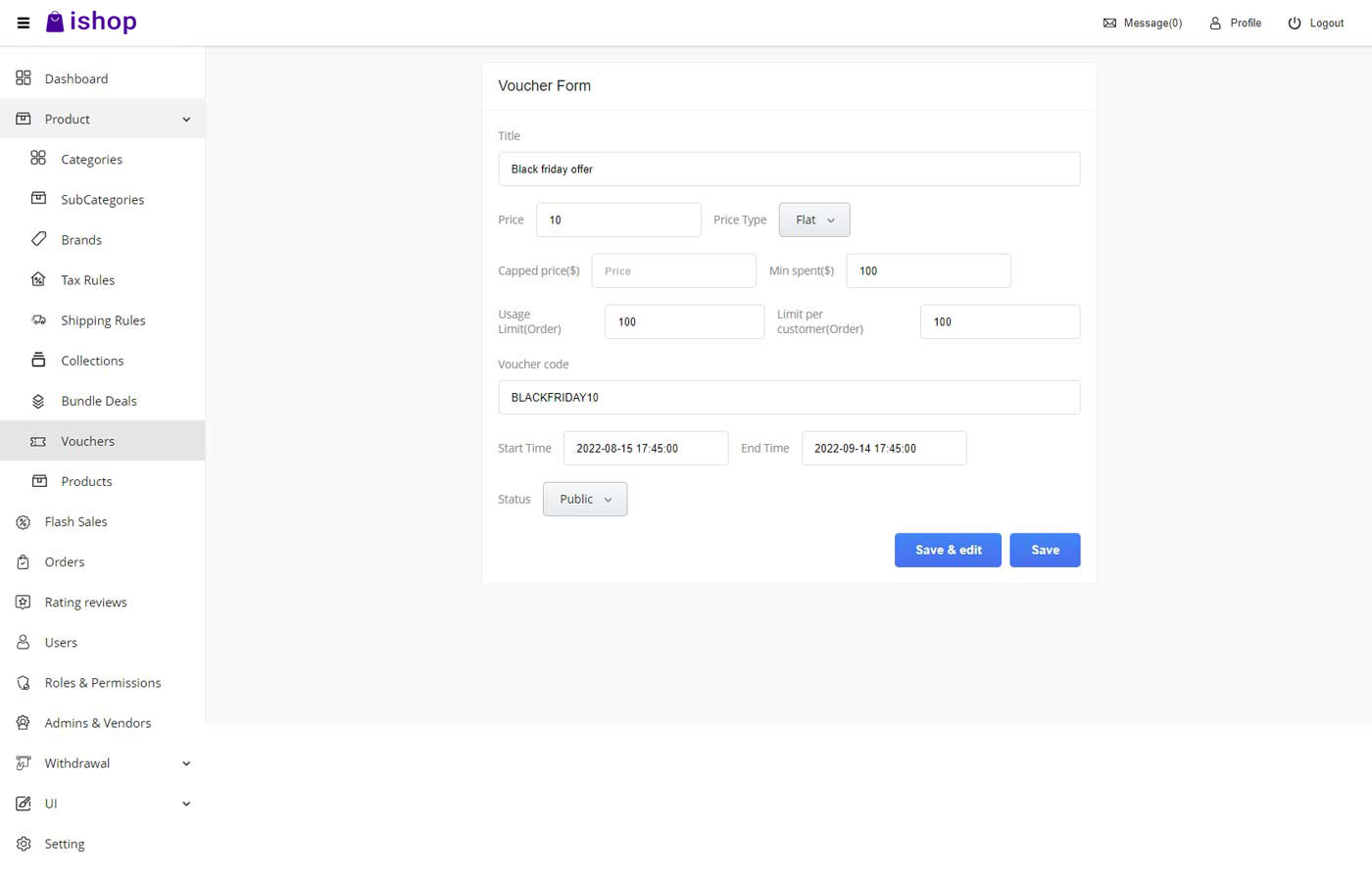This screenshot has height=875, width=1372.
Task: Open the Status dropdown showing Public
Action: click(x=584, y=499)
